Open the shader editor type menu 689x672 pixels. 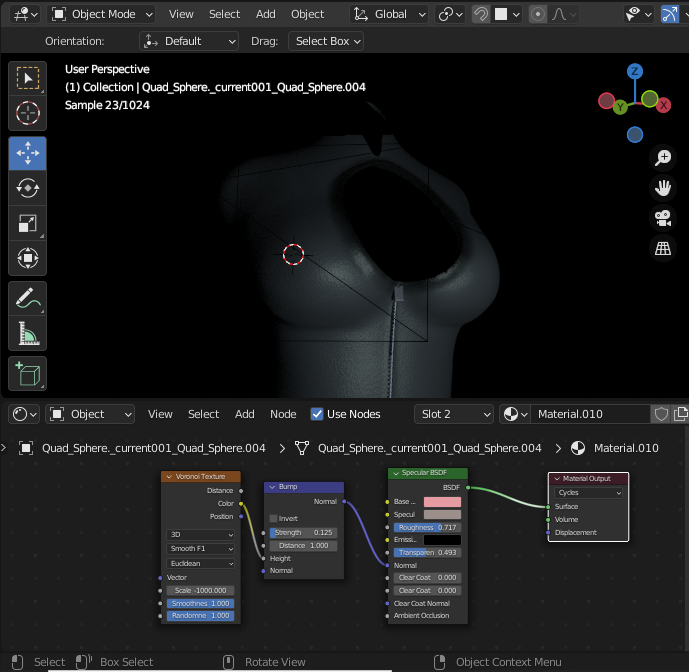(x=24, y=414)
